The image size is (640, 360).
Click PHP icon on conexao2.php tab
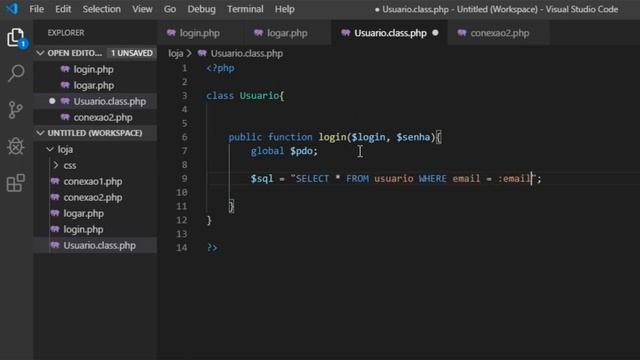[462, 33]
